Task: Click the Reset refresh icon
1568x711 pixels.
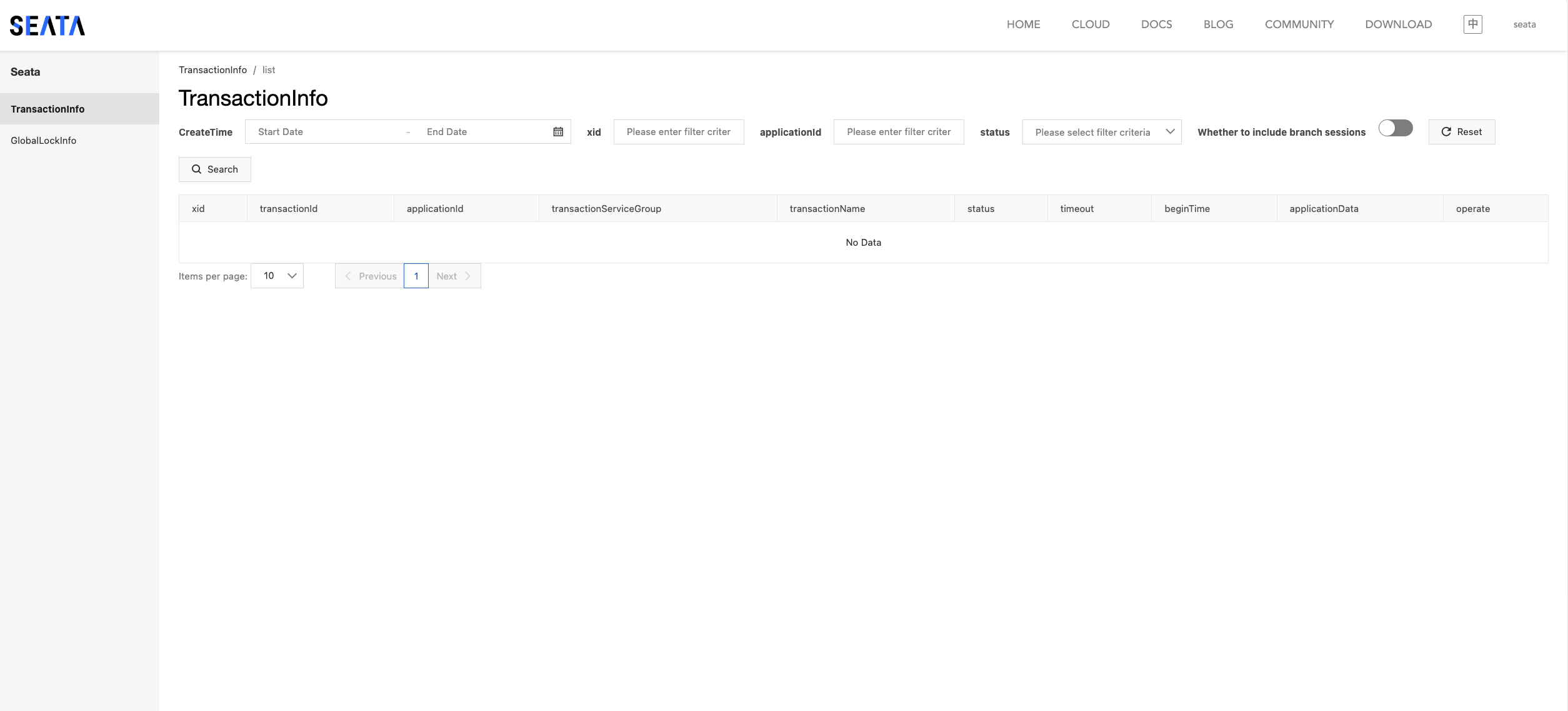Action: point(1446,132)
